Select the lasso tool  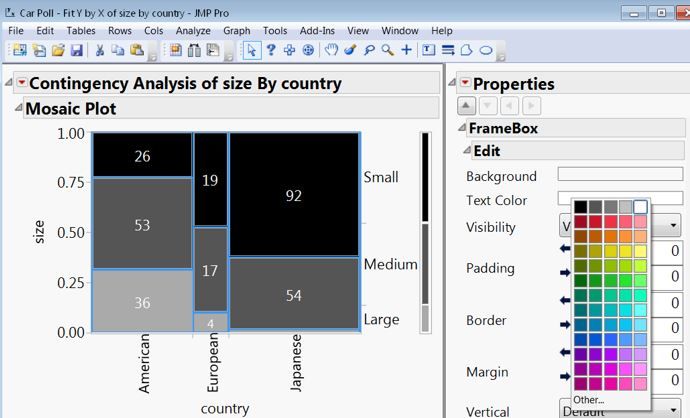coord(369,50)
